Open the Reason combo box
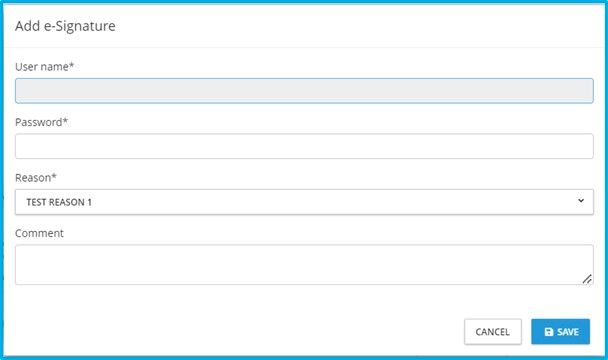The height and width of the screenshot is (360, 608). coord(304,202)
